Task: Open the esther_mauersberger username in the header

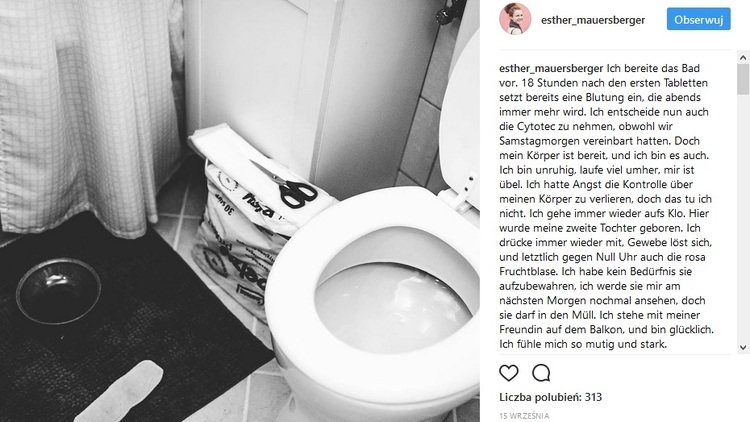Action: click(593, 20)
